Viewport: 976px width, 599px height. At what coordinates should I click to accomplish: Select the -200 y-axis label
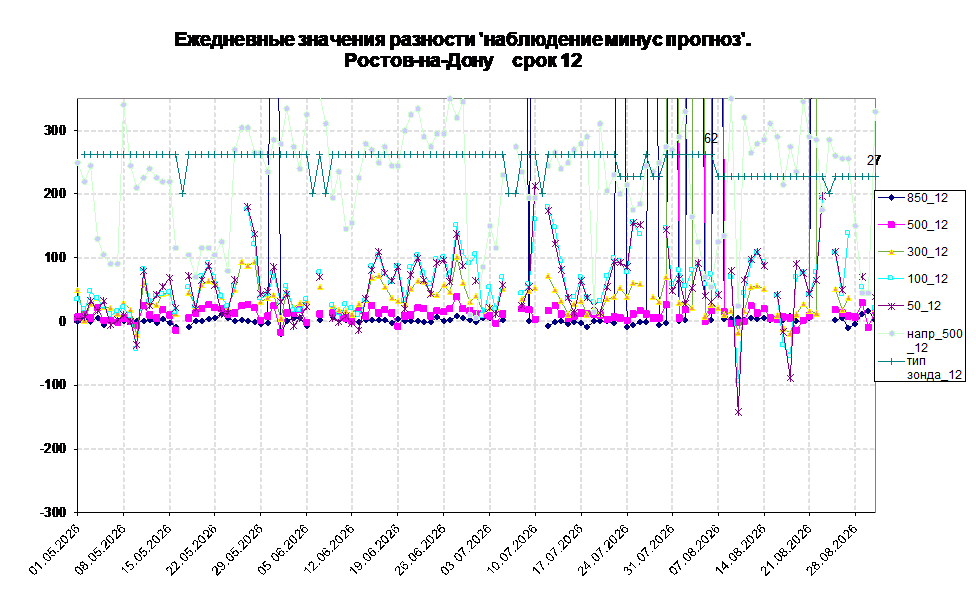tap(52, 448)
